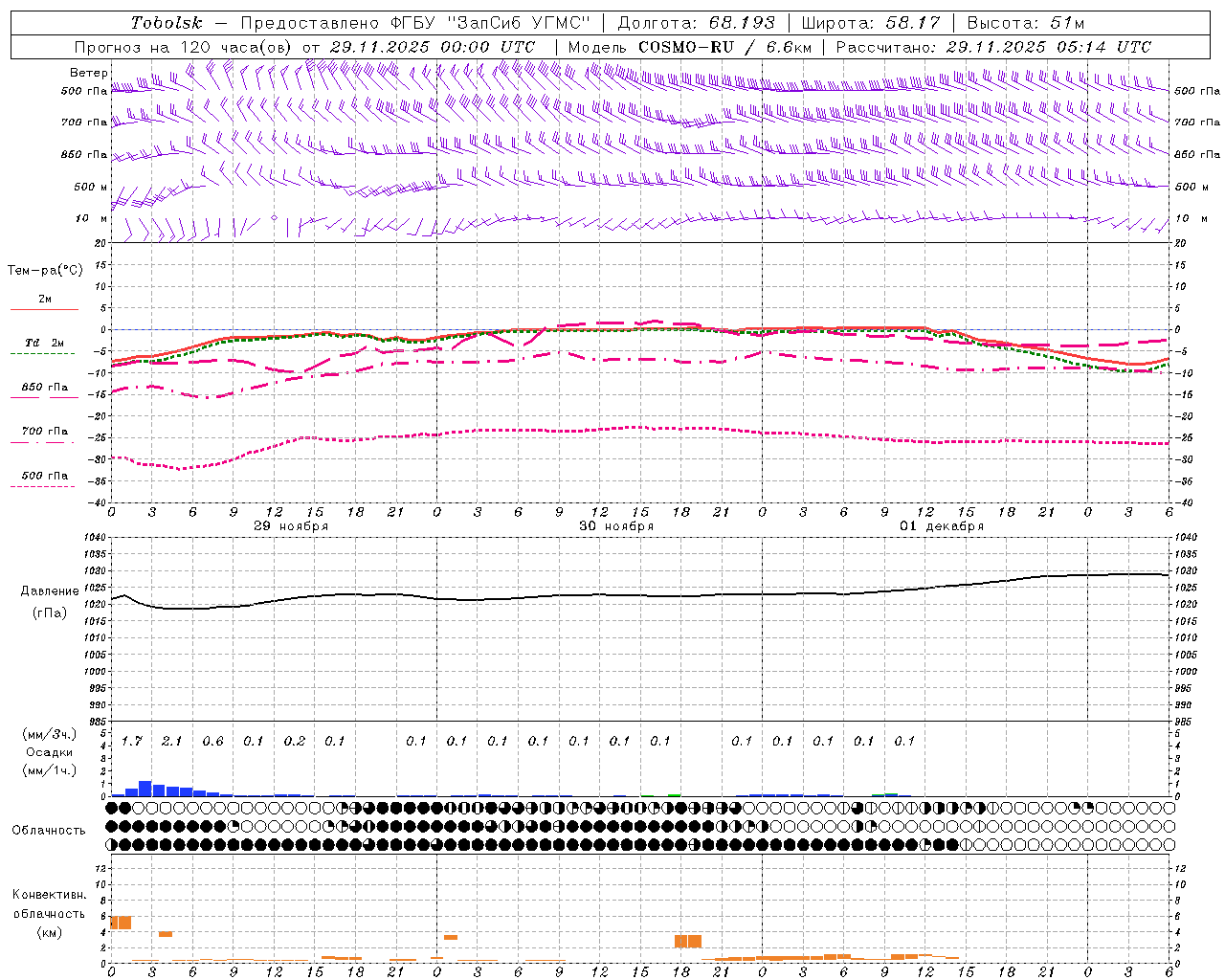The height and width of the screenshot is (980, 1225).
Task: Select the 'Предоставлено ФГБУ "ЗапСиб УГМС"' header text
Action: click(415, 23)
